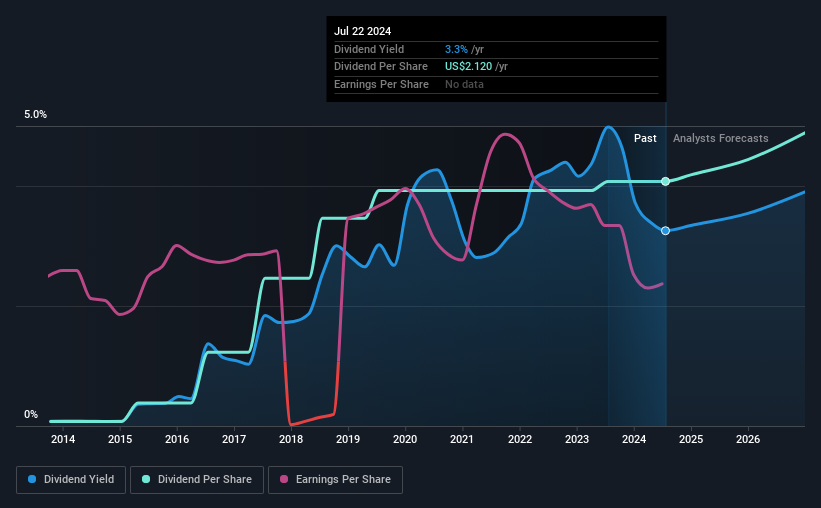Toggle the Dividend Per Share legend button
This screenshot has height=508, width=821.
click(x=197, y=480)
